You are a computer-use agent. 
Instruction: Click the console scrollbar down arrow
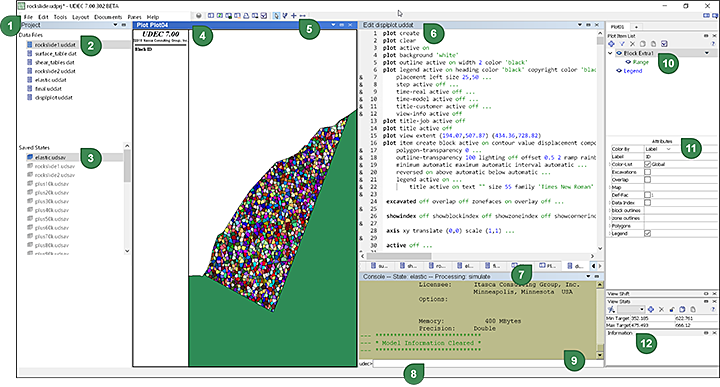click(x=600, y=355)
